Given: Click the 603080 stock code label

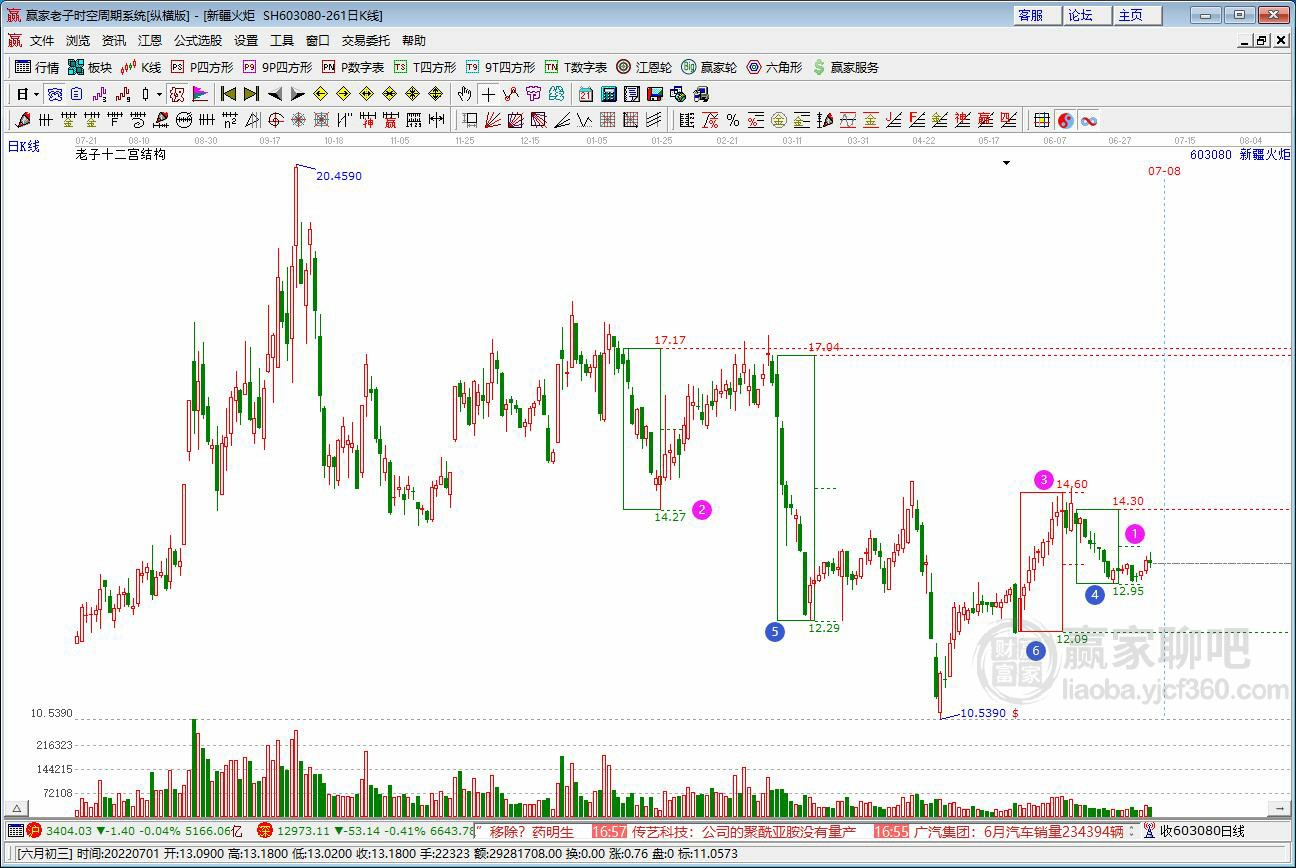Looking at the screenshot, I should [1212, 155].
